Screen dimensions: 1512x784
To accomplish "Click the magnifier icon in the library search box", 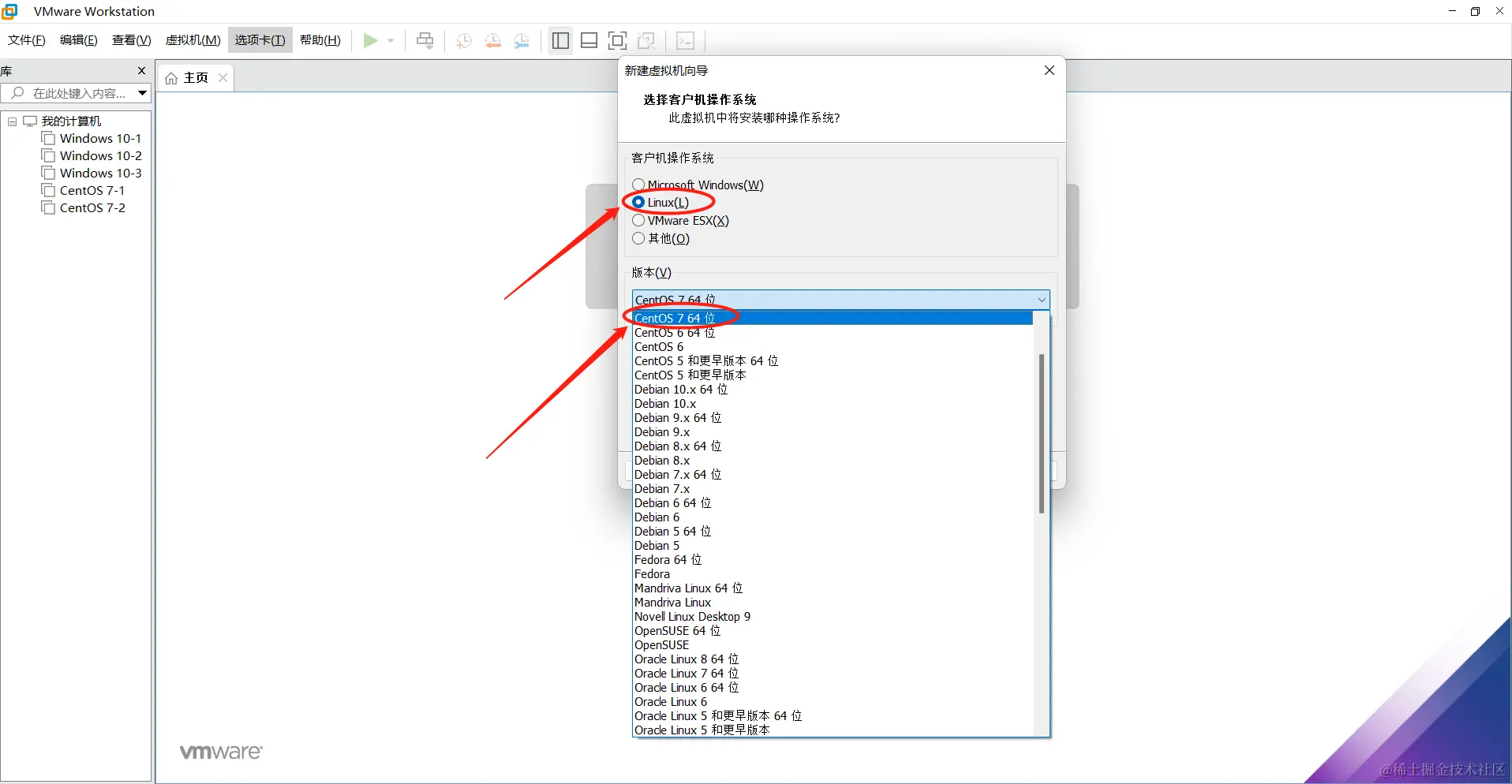I will pos(17,93).
